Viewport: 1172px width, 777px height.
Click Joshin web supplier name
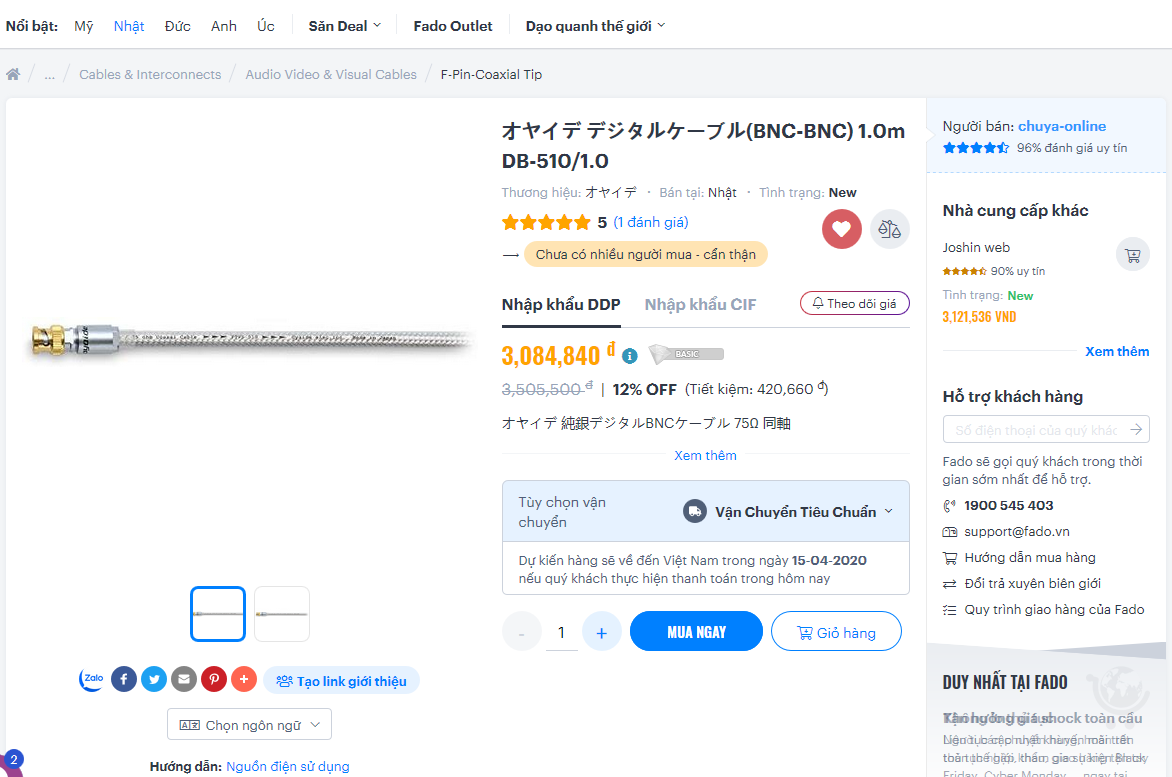pyautogui.click(x=975, y=247)
